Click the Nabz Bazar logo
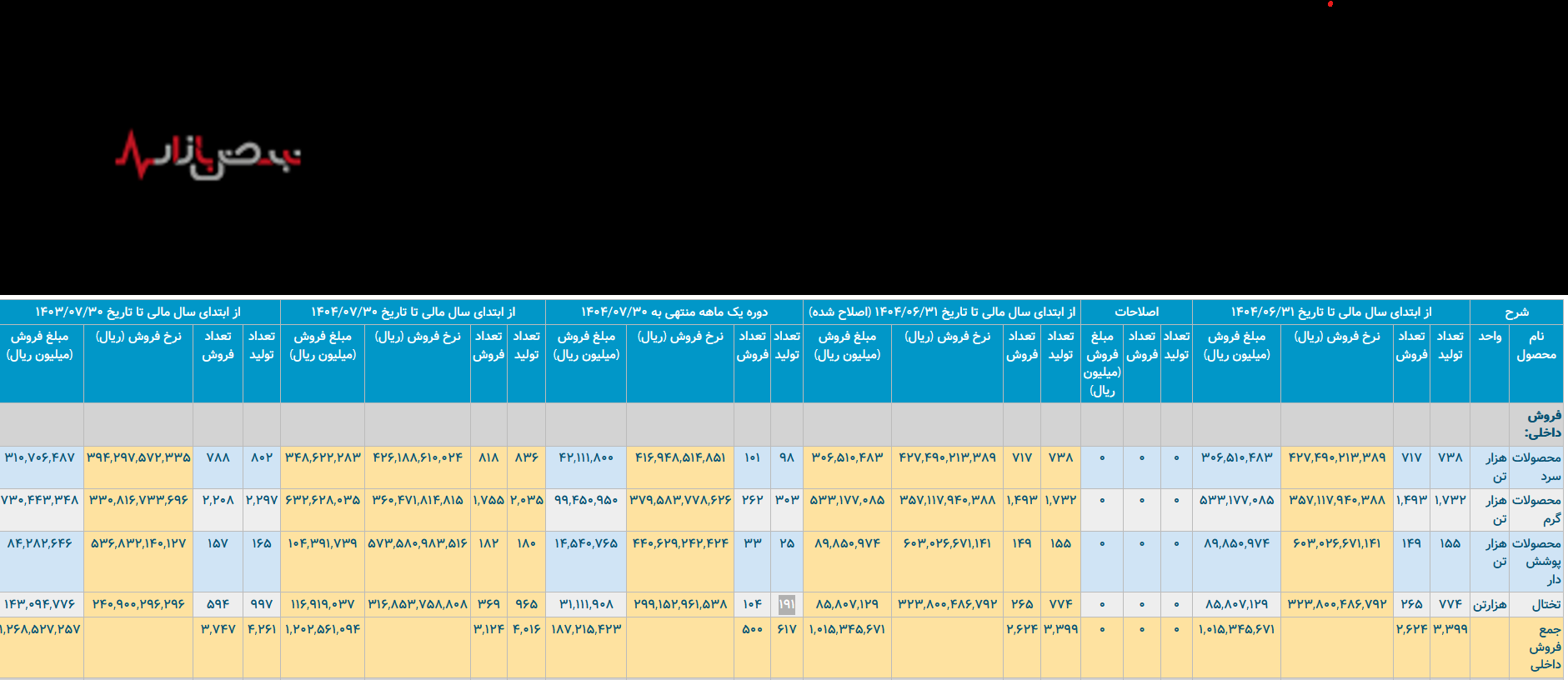1568x680 pixels. point(208,155)
